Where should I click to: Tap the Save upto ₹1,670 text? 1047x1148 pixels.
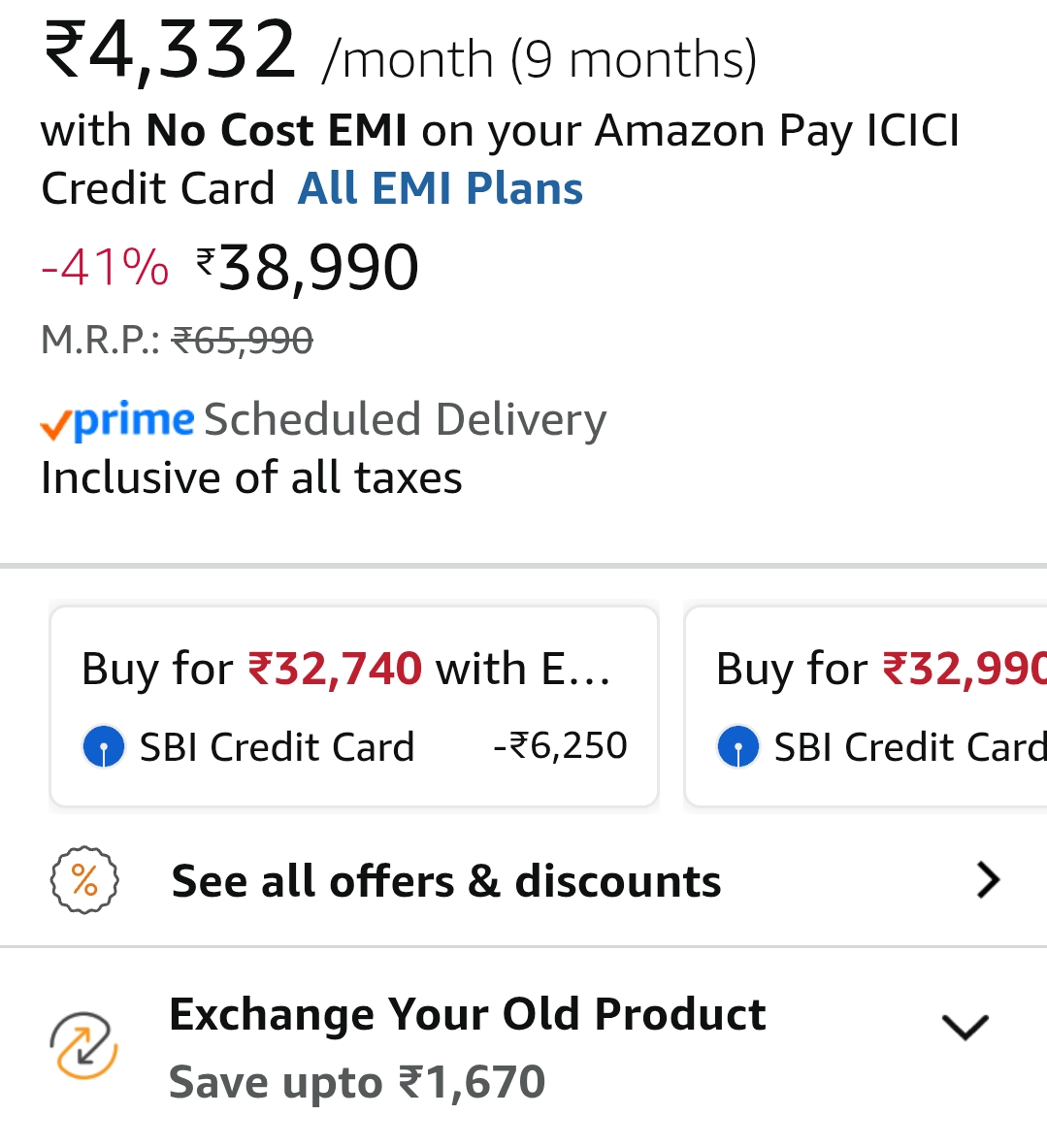click(356, 1082)
